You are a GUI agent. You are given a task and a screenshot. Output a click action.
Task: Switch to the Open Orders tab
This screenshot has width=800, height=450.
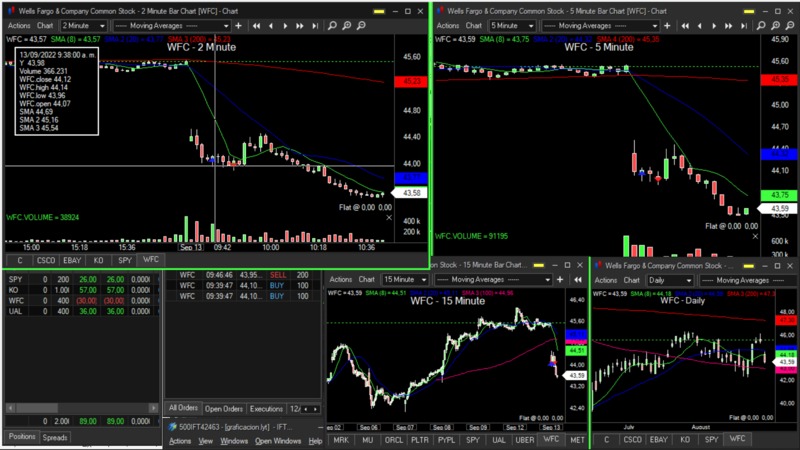224,409
